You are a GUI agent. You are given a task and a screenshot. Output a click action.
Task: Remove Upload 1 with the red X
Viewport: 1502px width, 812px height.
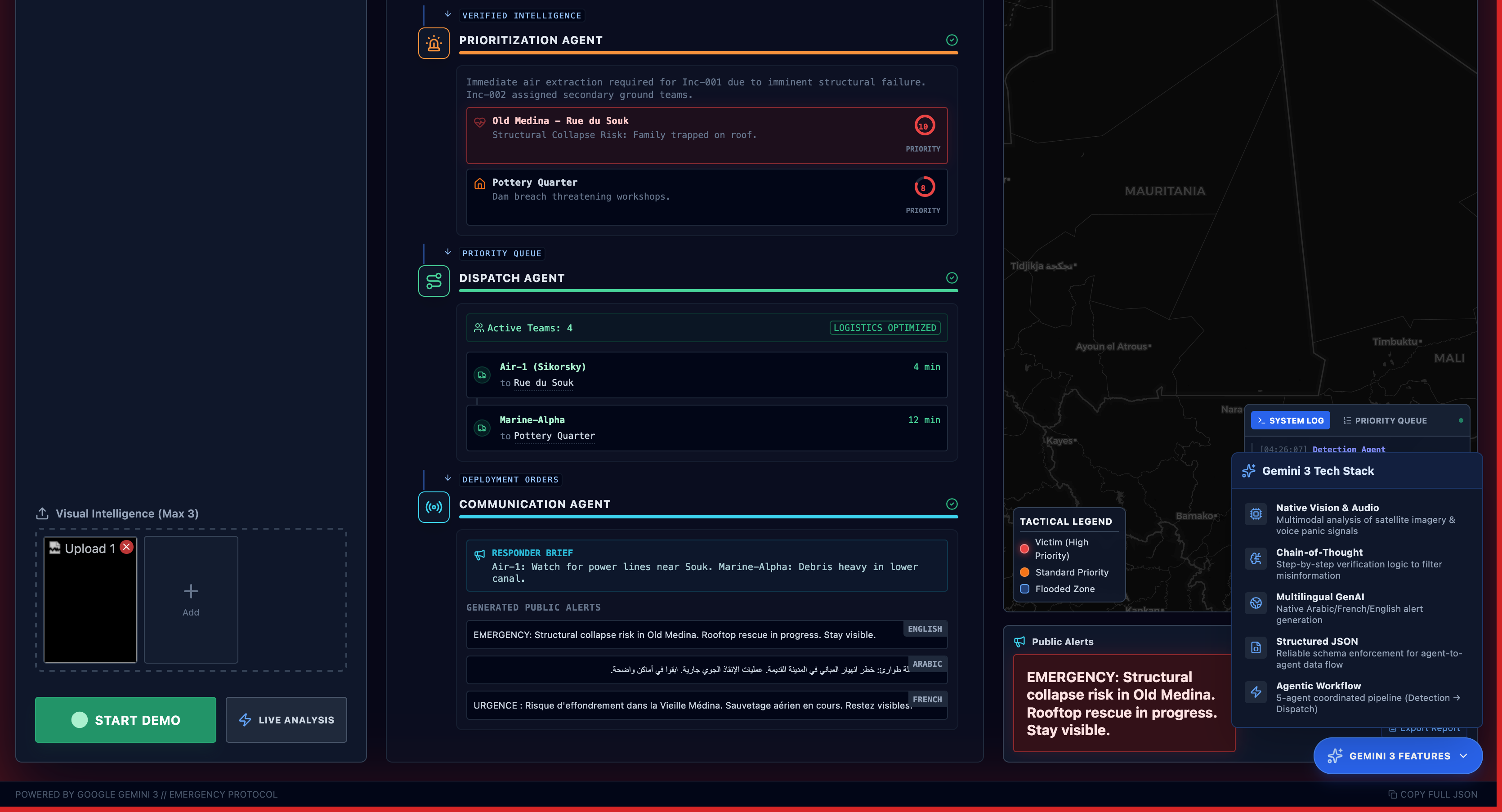[x=126, y=547]
